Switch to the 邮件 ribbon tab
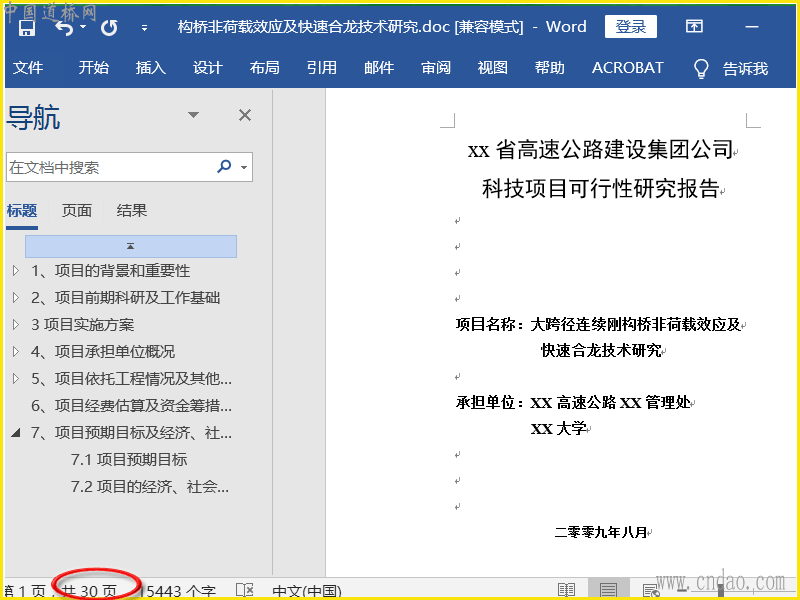Image resolution: width=800 pixels, height=600 pixels. (379, 68)
